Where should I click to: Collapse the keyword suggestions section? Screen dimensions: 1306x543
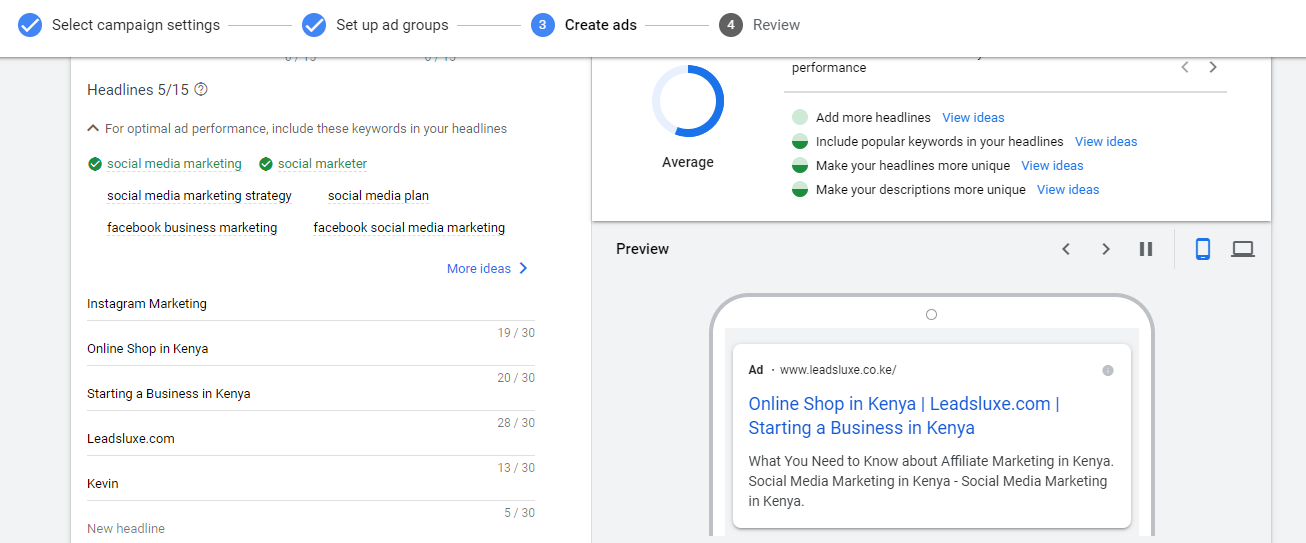point(93,128)
